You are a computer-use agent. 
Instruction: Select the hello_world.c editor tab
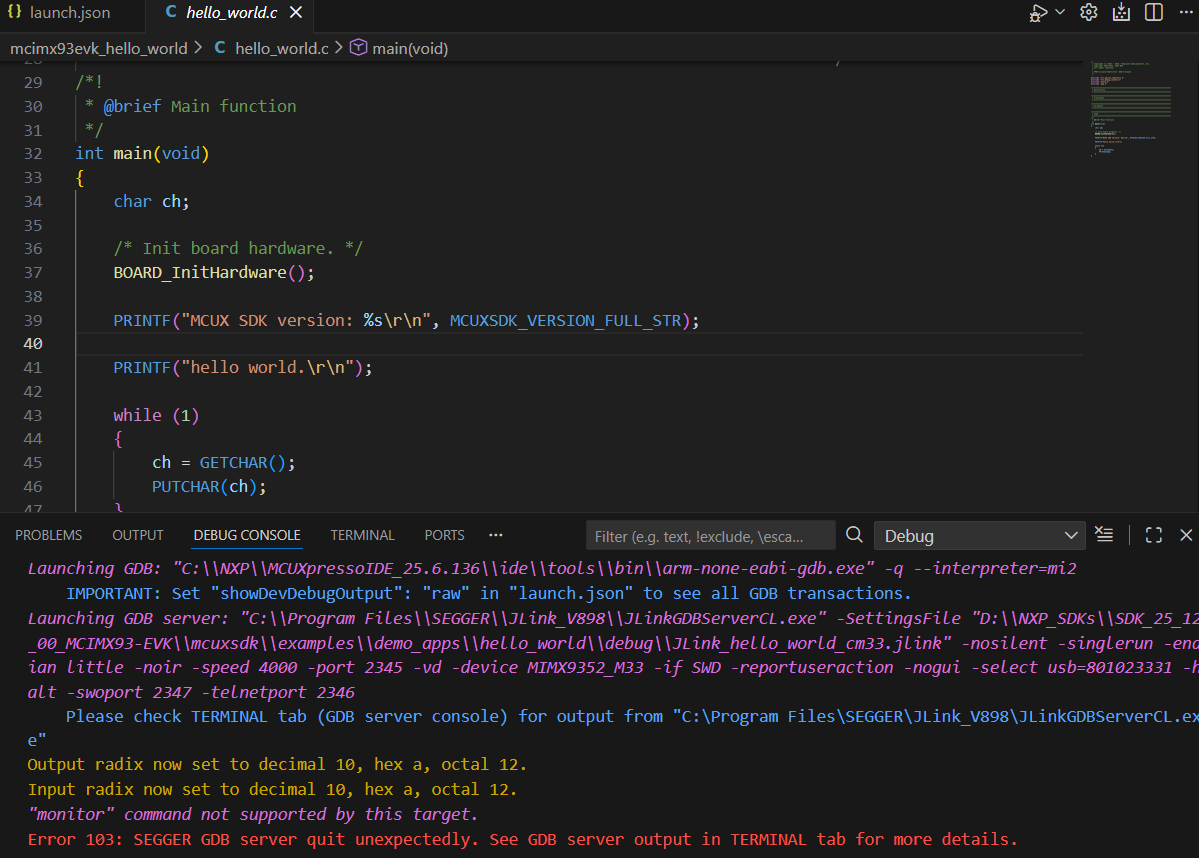tap(232, 13)
